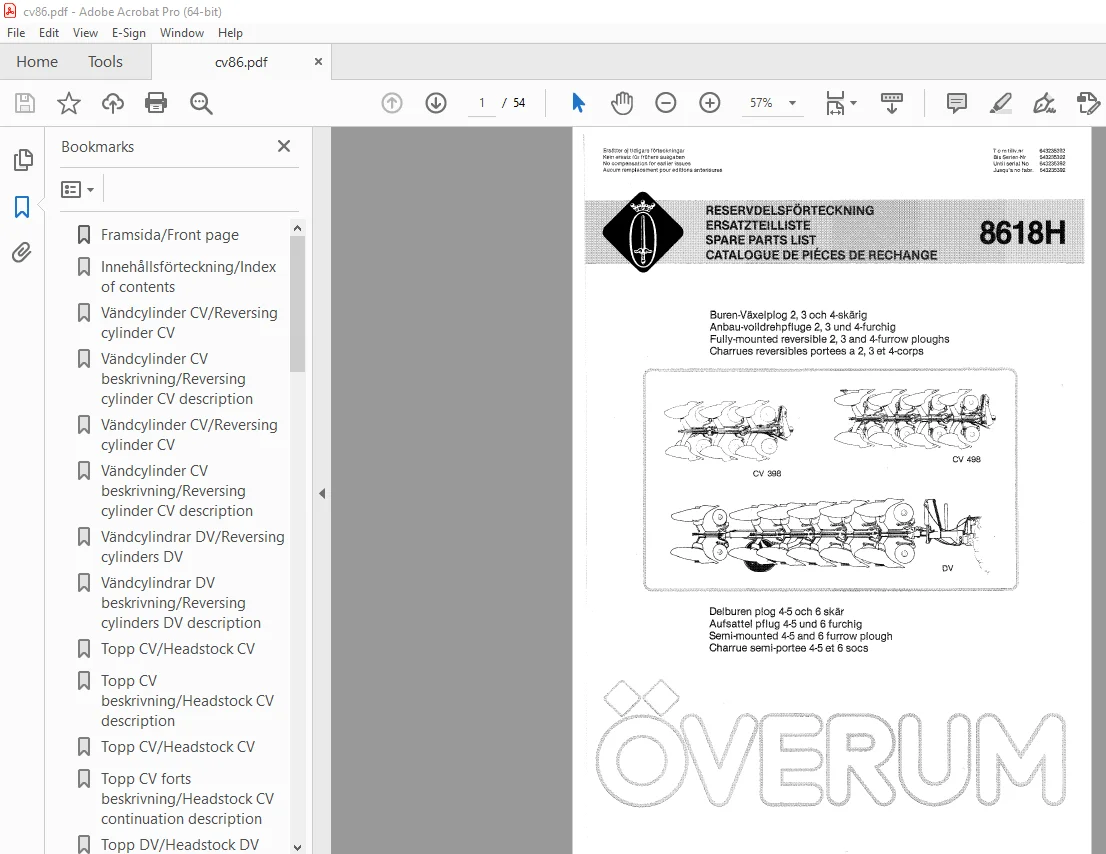Open the E-Sign menu

pyautogui.click(x=129, y=32)
